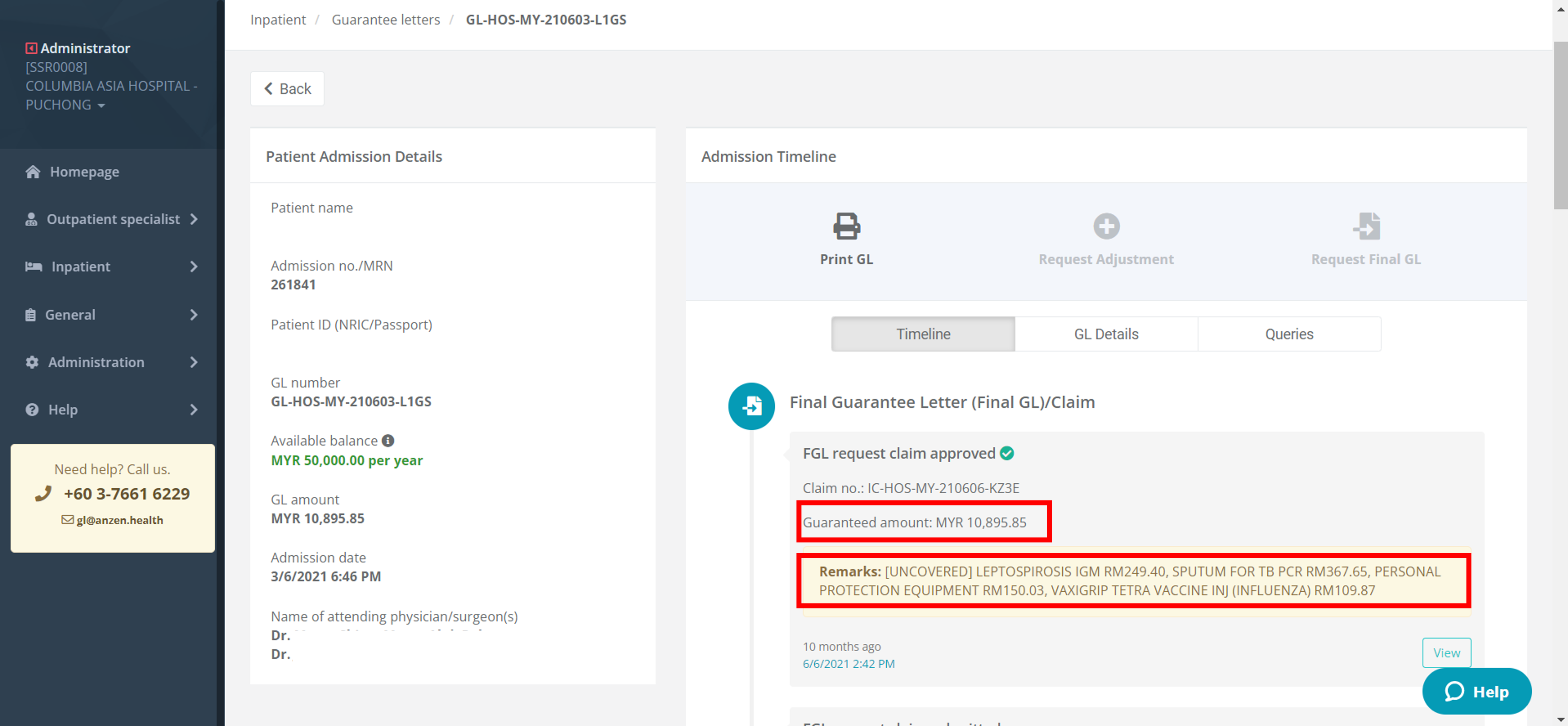Expand the Administration menu chevron
This screenshot has height=726, width=1568.
194,362
